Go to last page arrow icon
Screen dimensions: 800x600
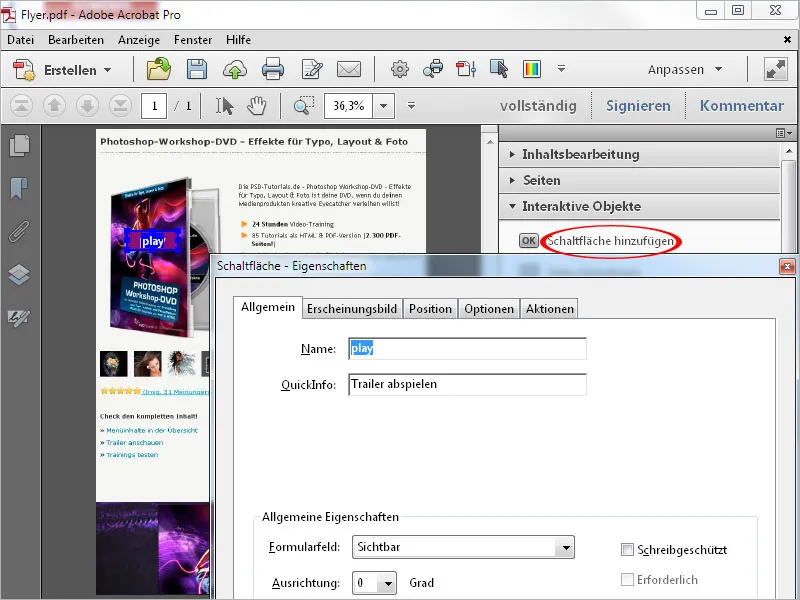pyautogui.click(x=120, y=106)
